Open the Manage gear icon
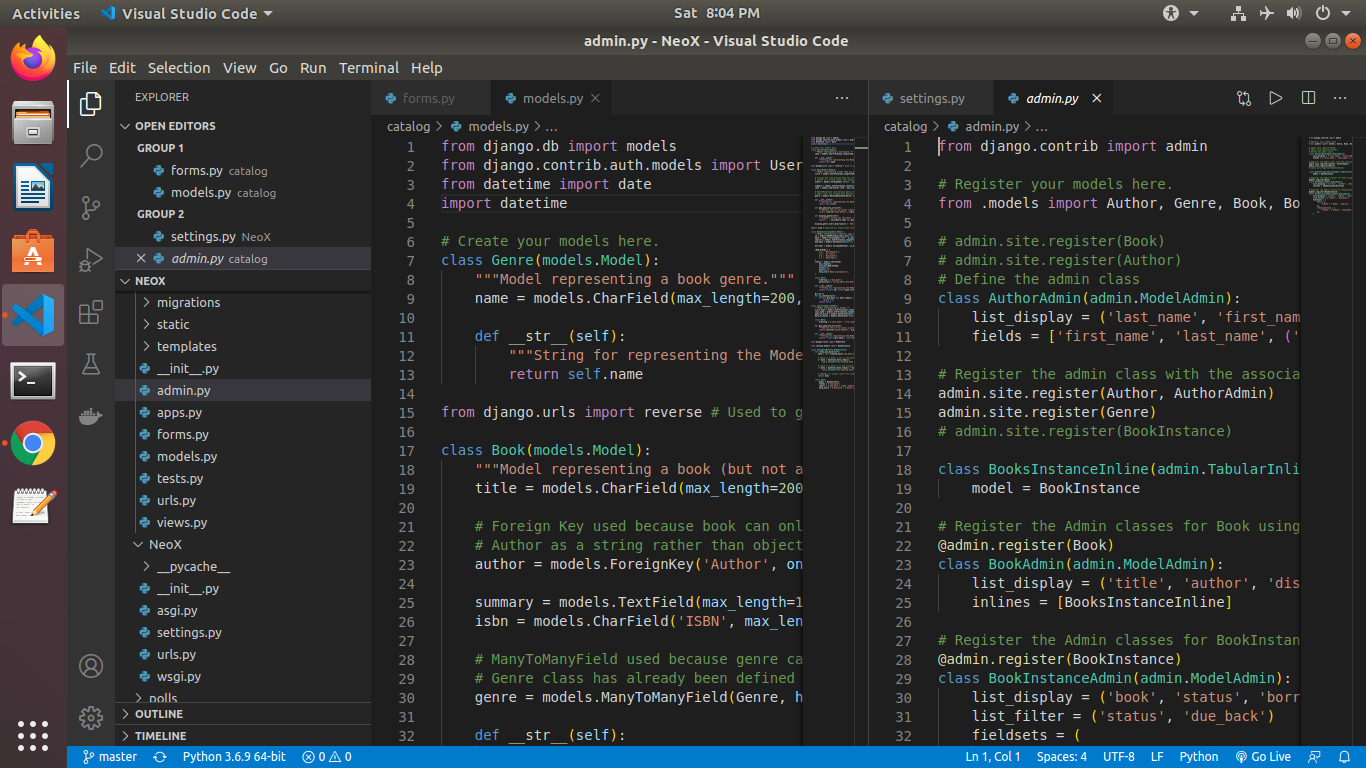 (91, 717)
